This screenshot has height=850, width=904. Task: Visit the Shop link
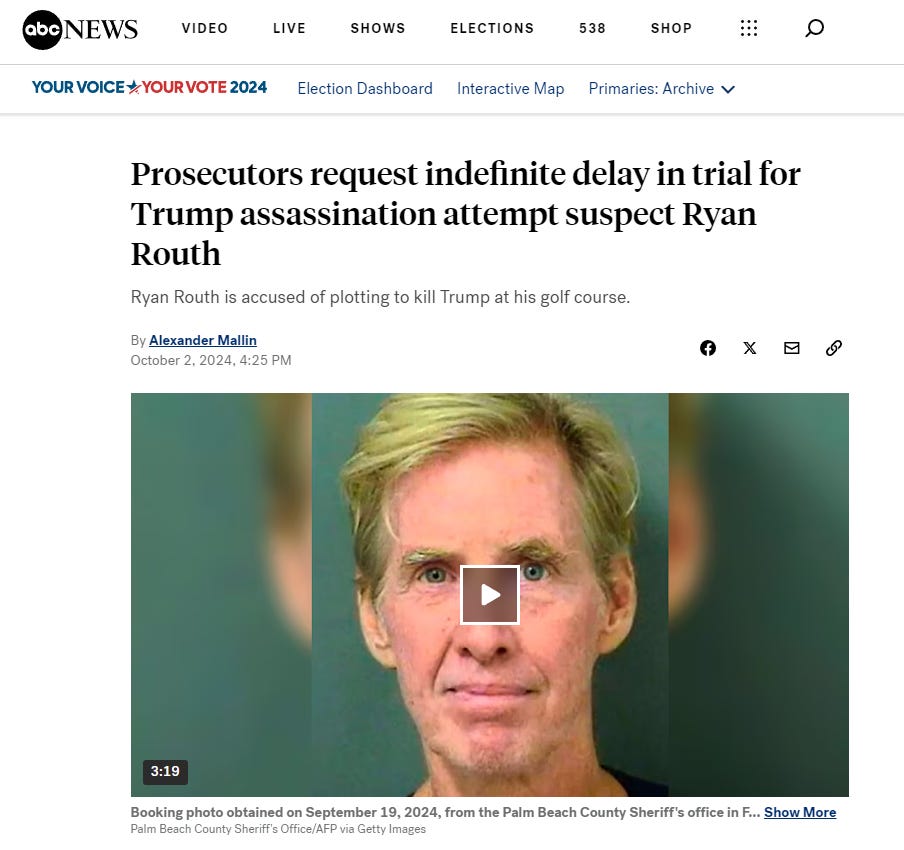(671, 28)
